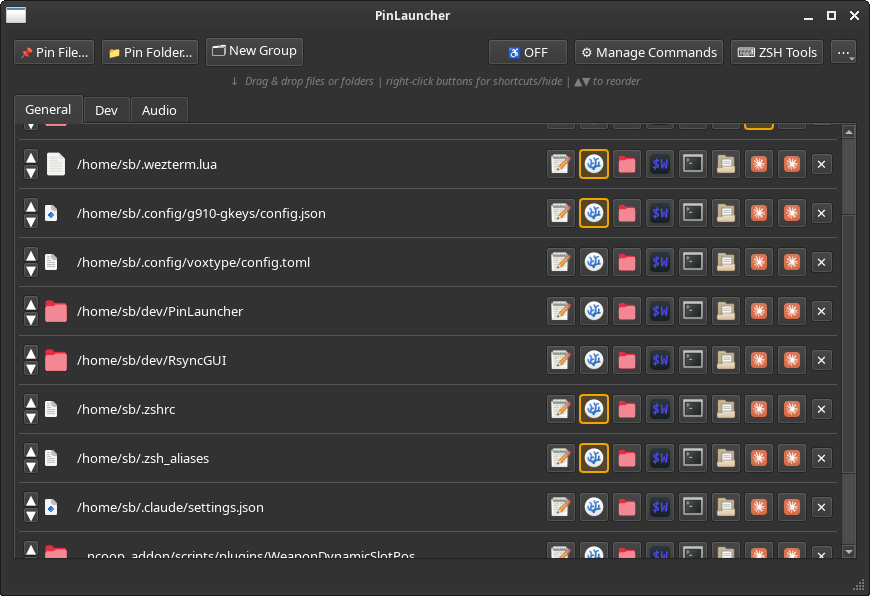
Task: Move g910-gkeys/config.json up one position
Action: pyautogui.click(x=31, y=206)
